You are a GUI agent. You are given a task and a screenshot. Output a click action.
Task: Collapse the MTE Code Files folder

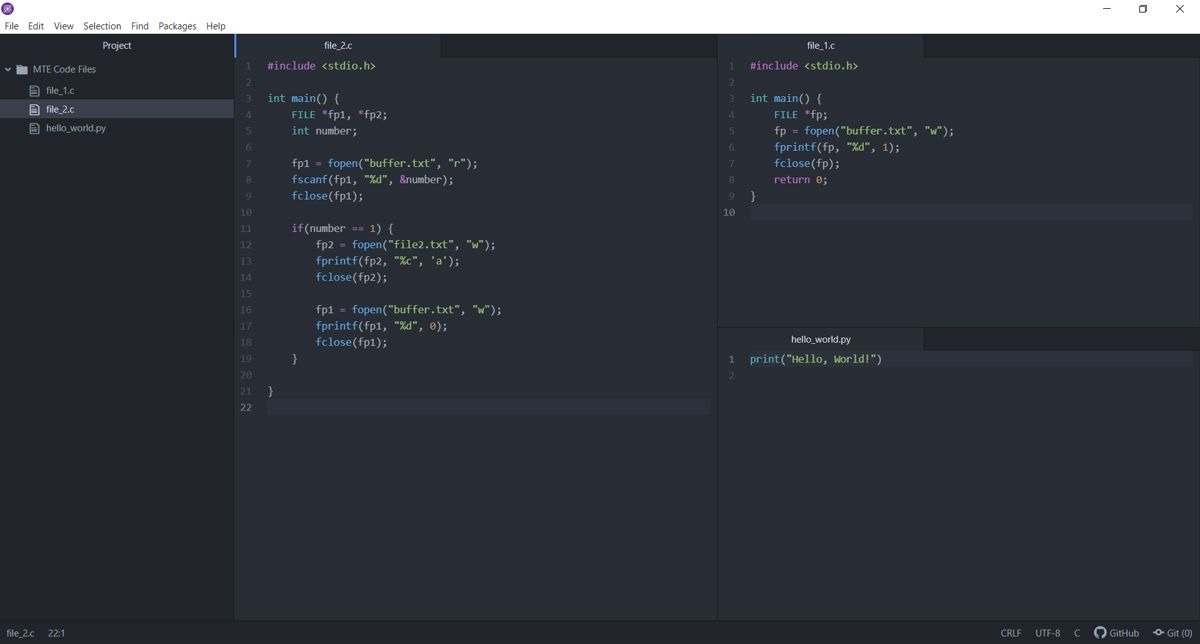click(8, 70)
